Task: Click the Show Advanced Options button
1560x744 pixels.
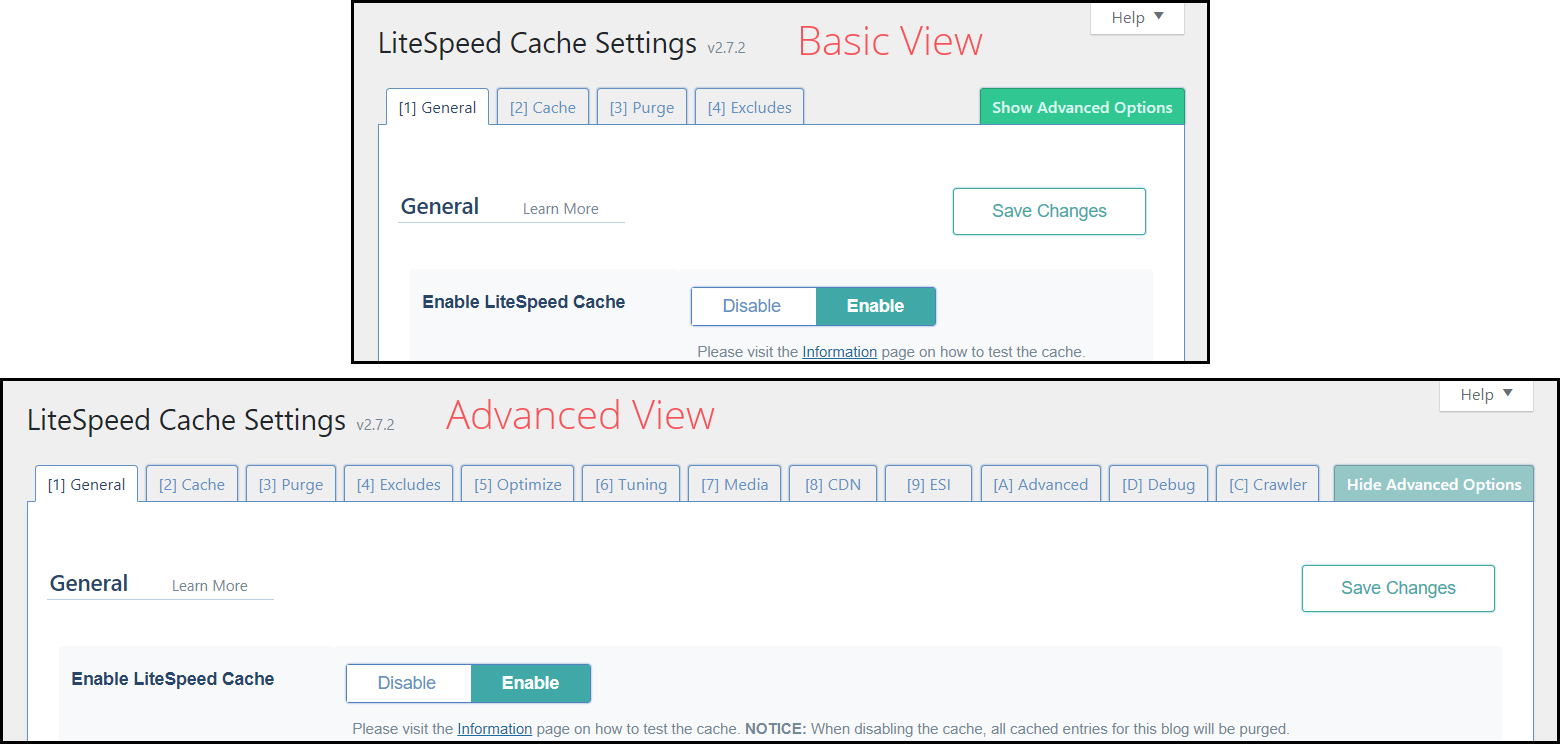Action: click(1082, 107)
